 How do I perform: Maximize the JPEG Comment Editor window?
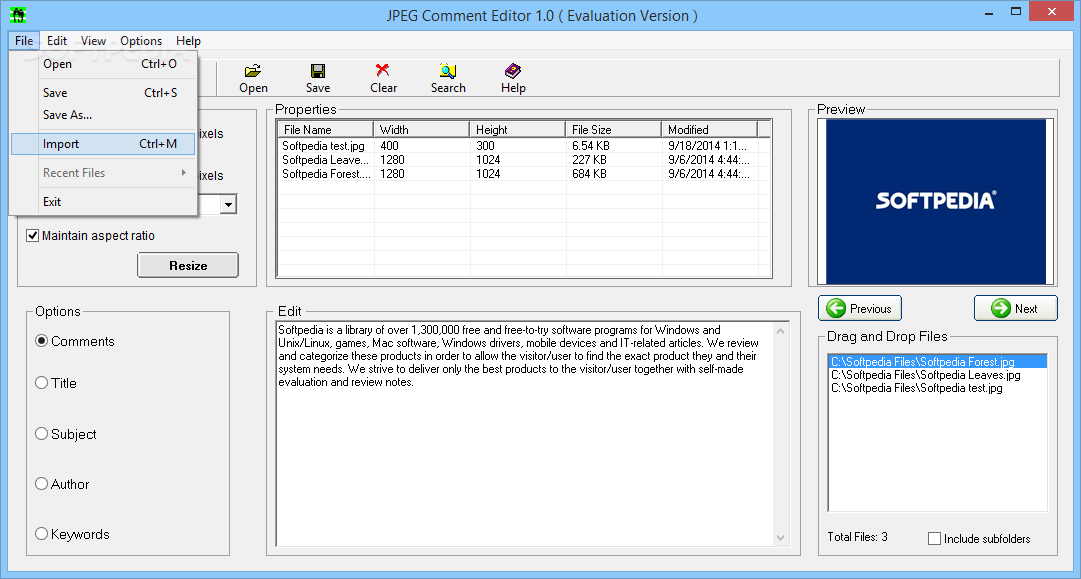[x=1016, y=12]
